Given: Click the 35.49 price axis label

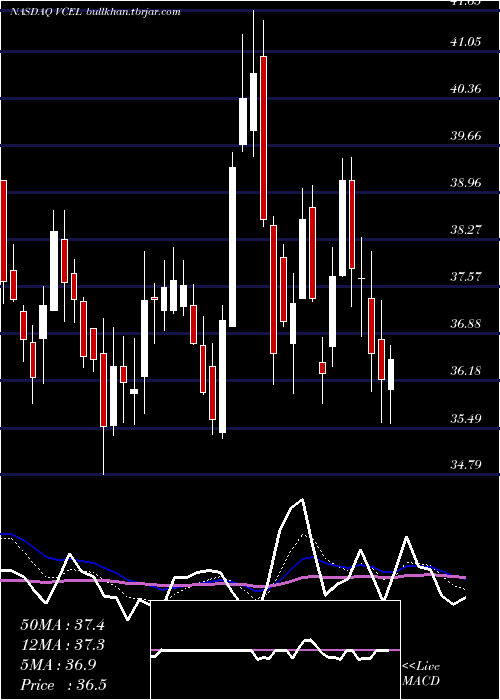Looking at the screenshot, I should click(x=466, y=418).
